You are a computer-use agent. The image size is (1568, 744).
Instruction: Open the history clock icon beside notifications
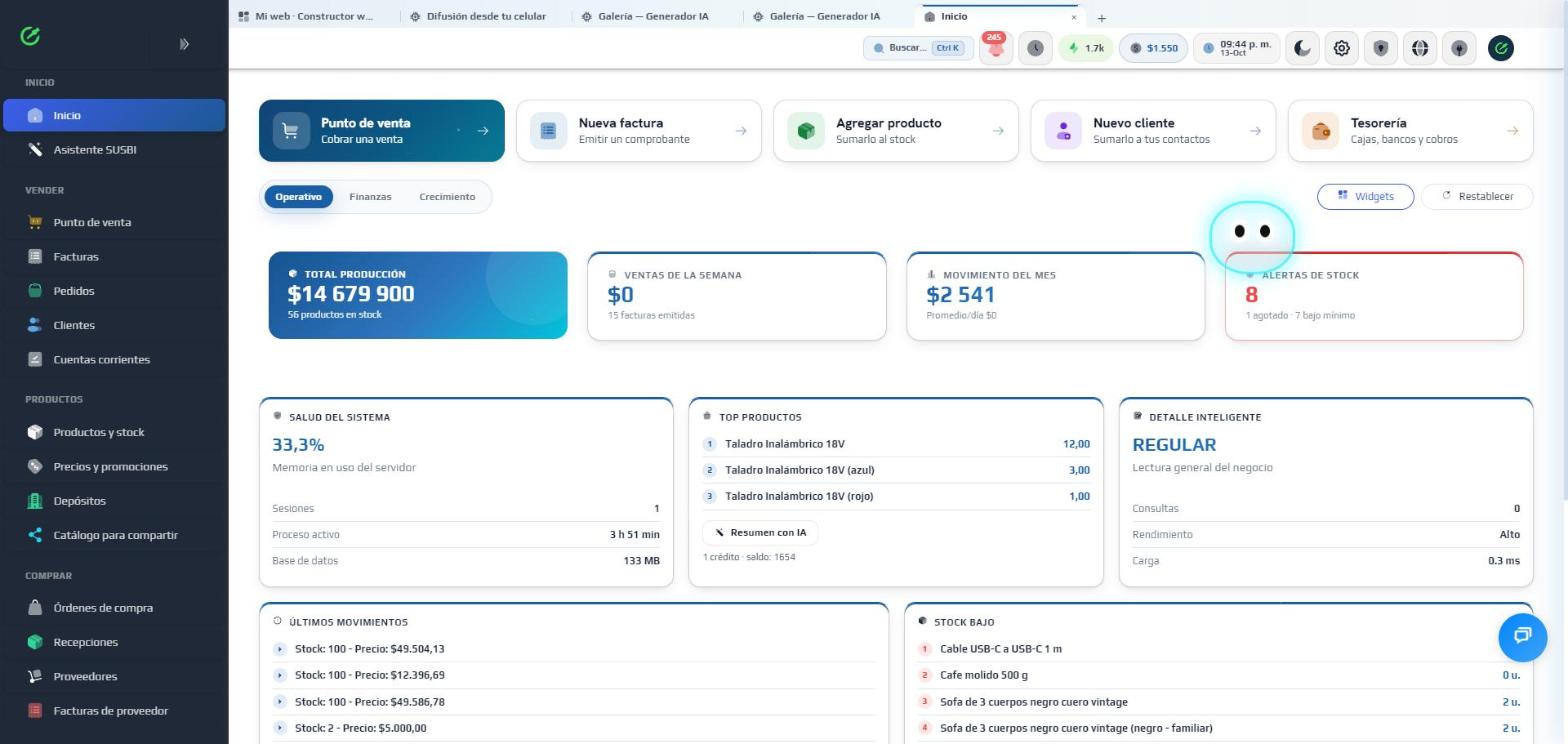pos(1035,48)
